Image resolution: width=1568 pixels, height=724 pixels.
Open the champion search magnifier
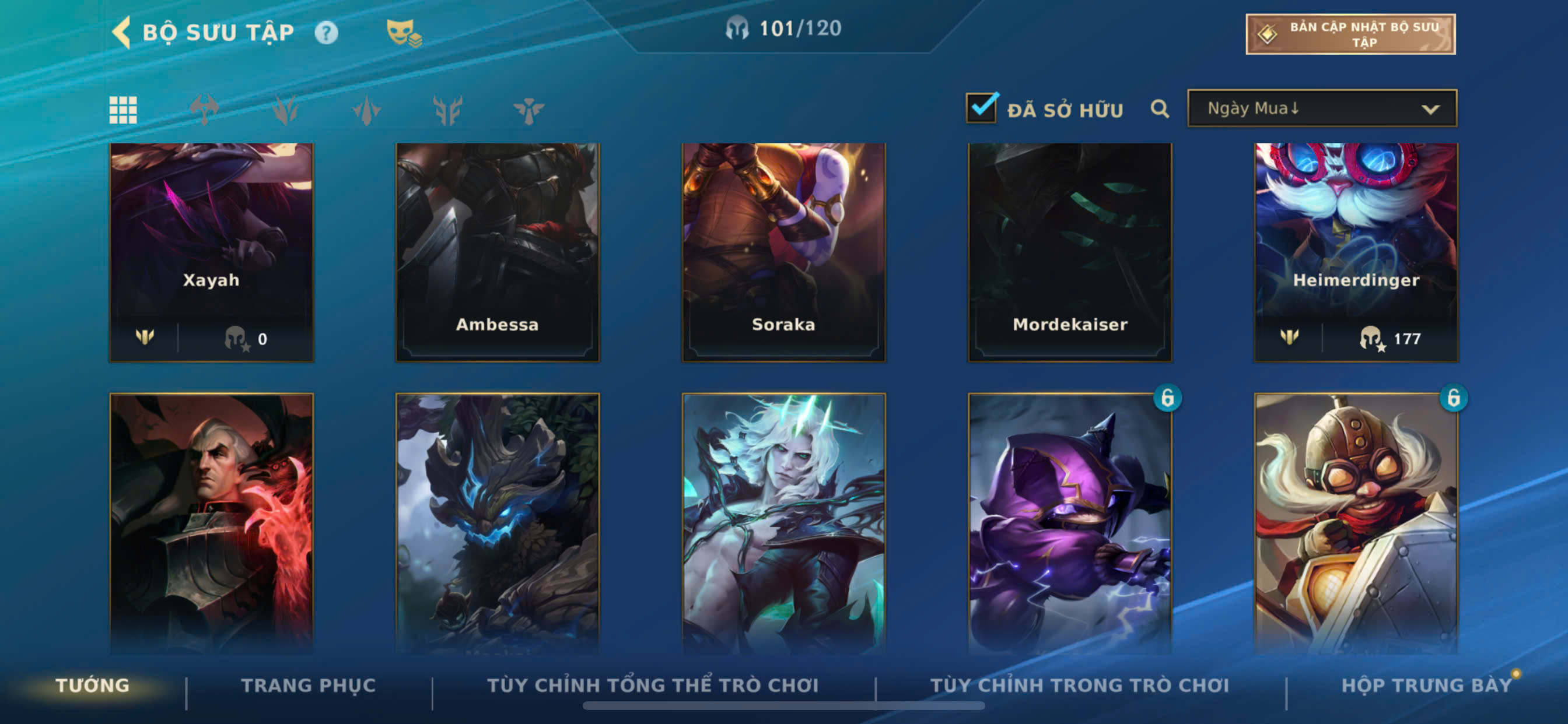pos(1160,109)
